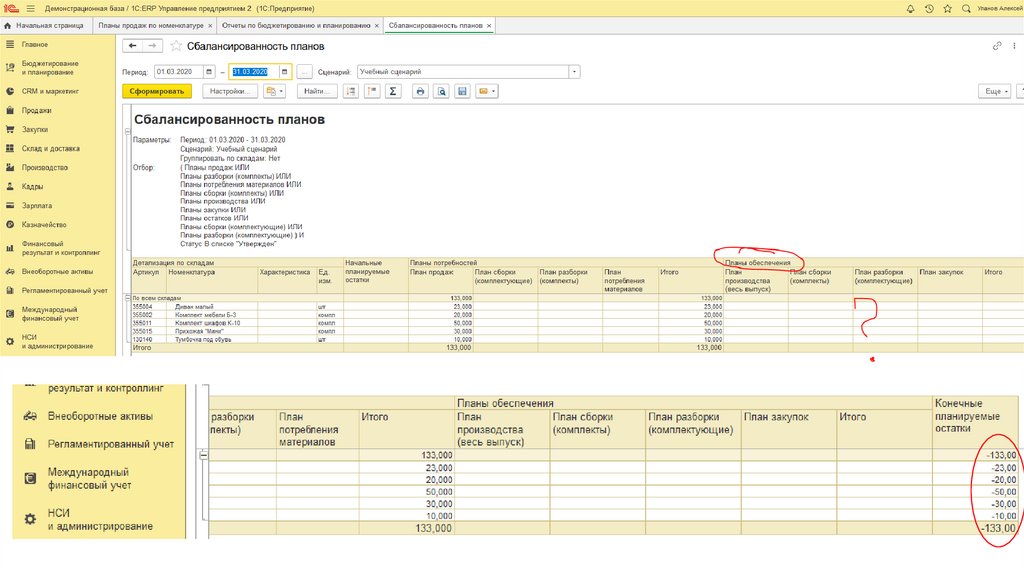1024x574 pixels.
Task: Click the Настройки... button
Action: [230, 91]
